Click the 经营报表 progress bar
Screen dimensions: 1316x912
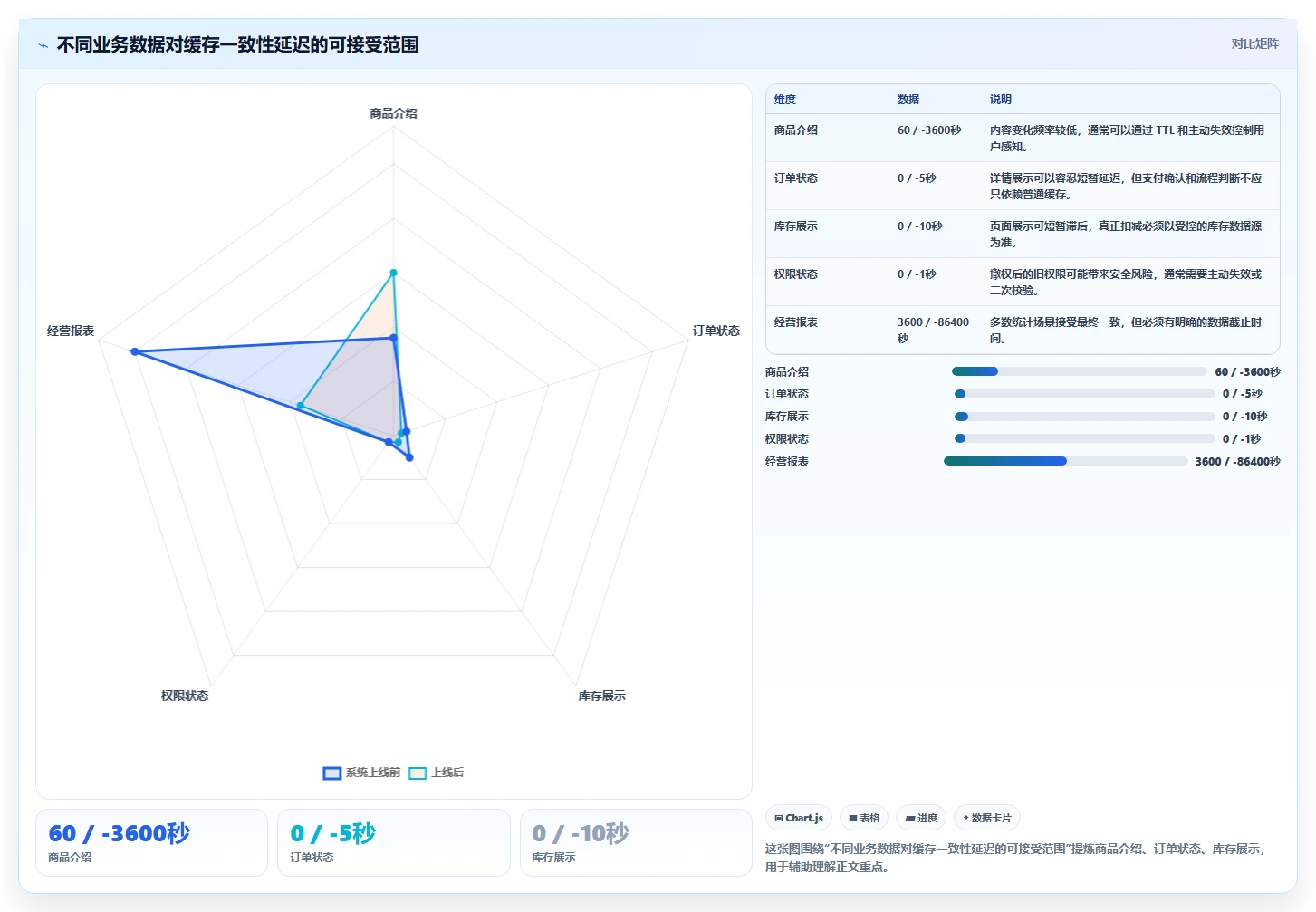tap(1066, 461)
